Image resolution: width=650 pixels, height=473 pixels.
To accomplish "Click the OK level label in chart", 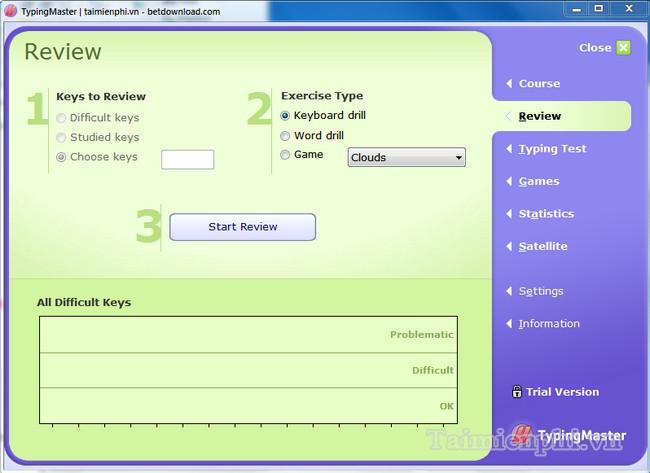I will coord(446,406).
